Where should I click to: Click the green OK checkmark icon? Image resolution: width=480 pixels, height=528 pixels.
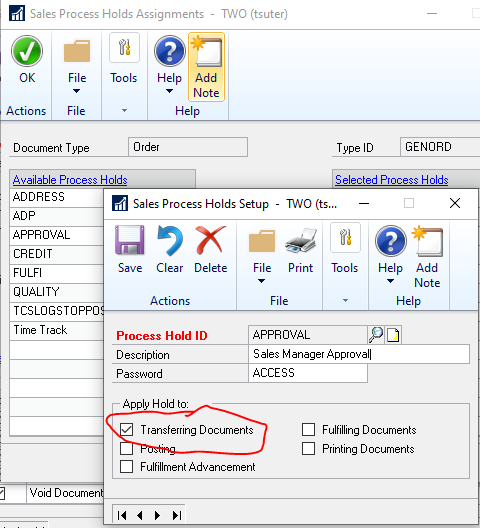click(27, 51)
